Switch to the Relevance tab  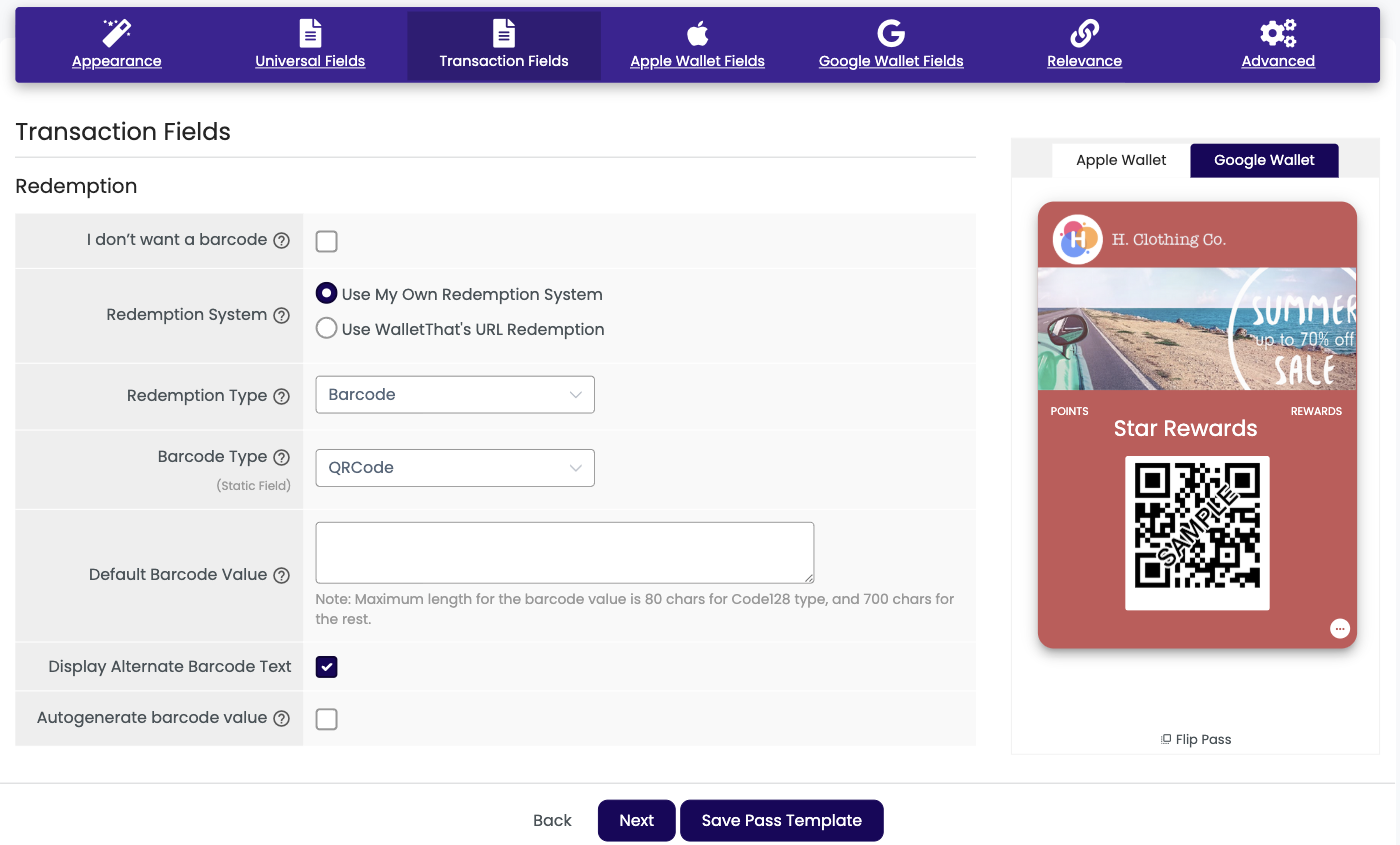pyautogui.click(x=1084, y=61)
